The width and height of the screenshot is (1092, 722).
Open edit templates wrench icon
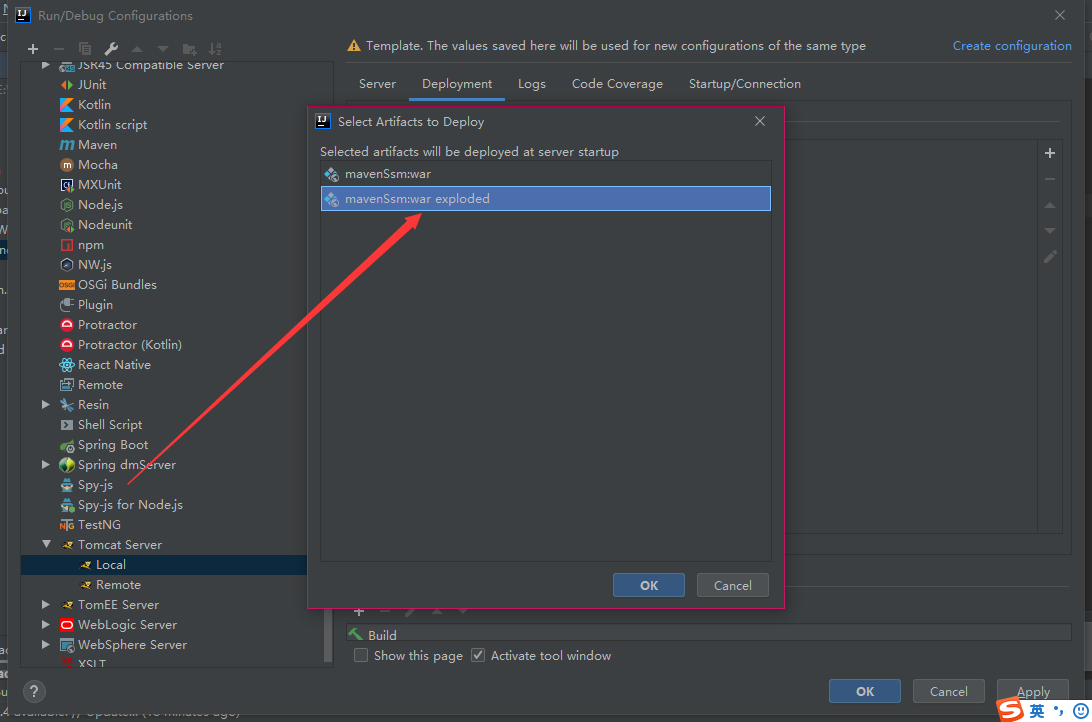click(111, 49)
